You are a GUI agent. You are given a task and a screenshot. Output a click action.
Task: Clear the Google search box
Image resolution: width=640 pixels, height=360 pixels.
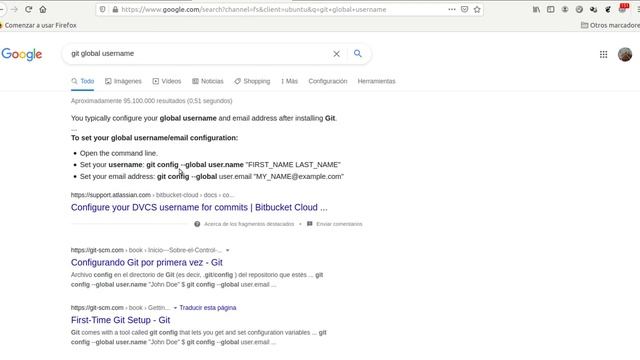point(336,54)
